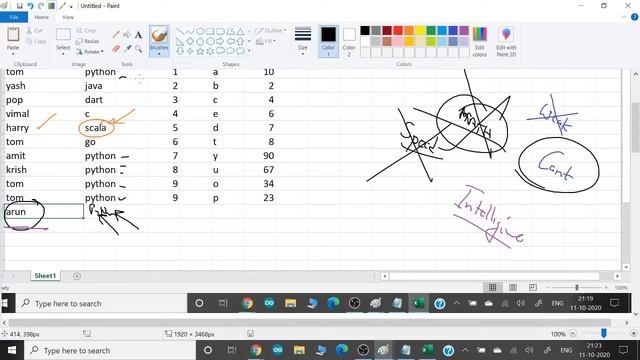Select the Text tool

coord(138,35)
